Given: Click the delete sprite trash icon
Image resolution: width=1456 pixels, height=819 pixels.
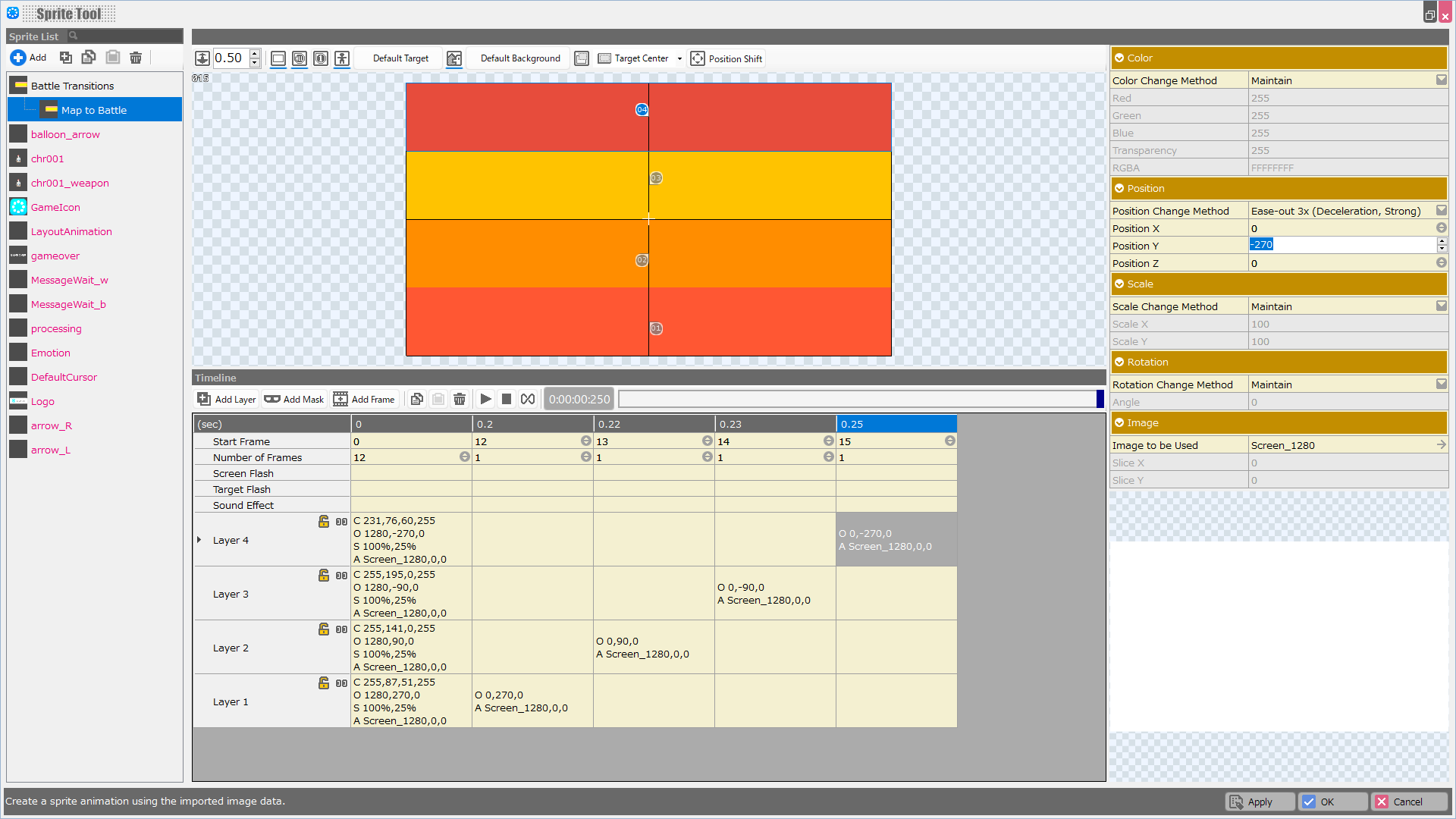Looking at the screenshot, I should pos(136,58).
